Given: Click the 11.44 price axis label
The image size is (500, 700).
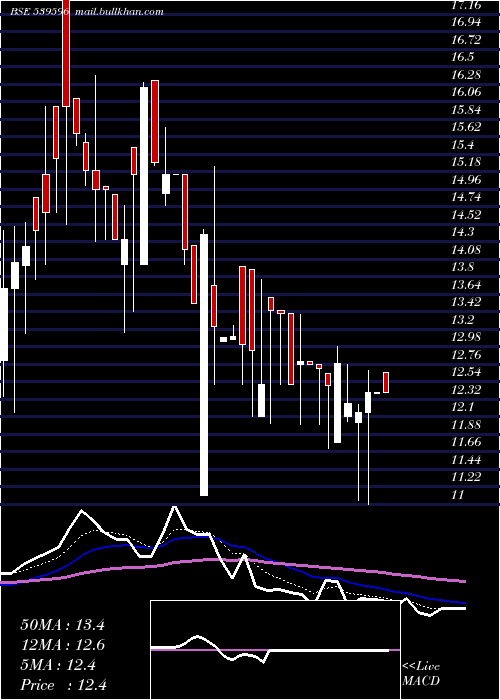Looking at the screenshot, I should (x=466, y=460).
